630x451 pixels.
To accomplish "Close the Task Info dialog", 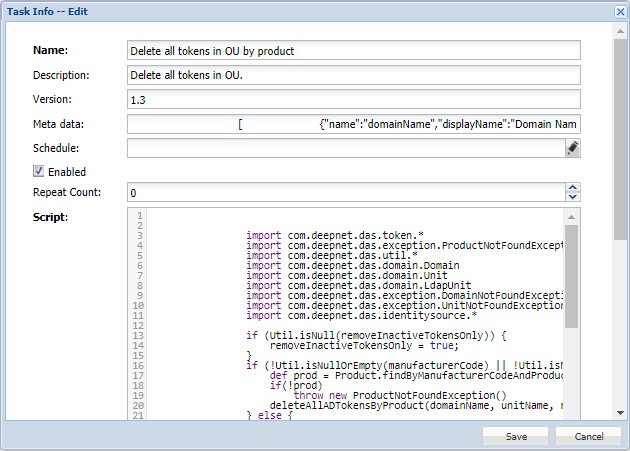I will click(619, 11).
